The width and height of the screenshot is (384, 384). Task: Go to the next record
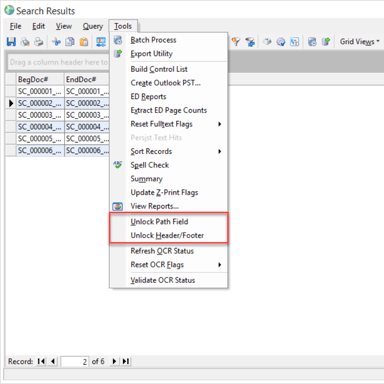pos(114,361)
